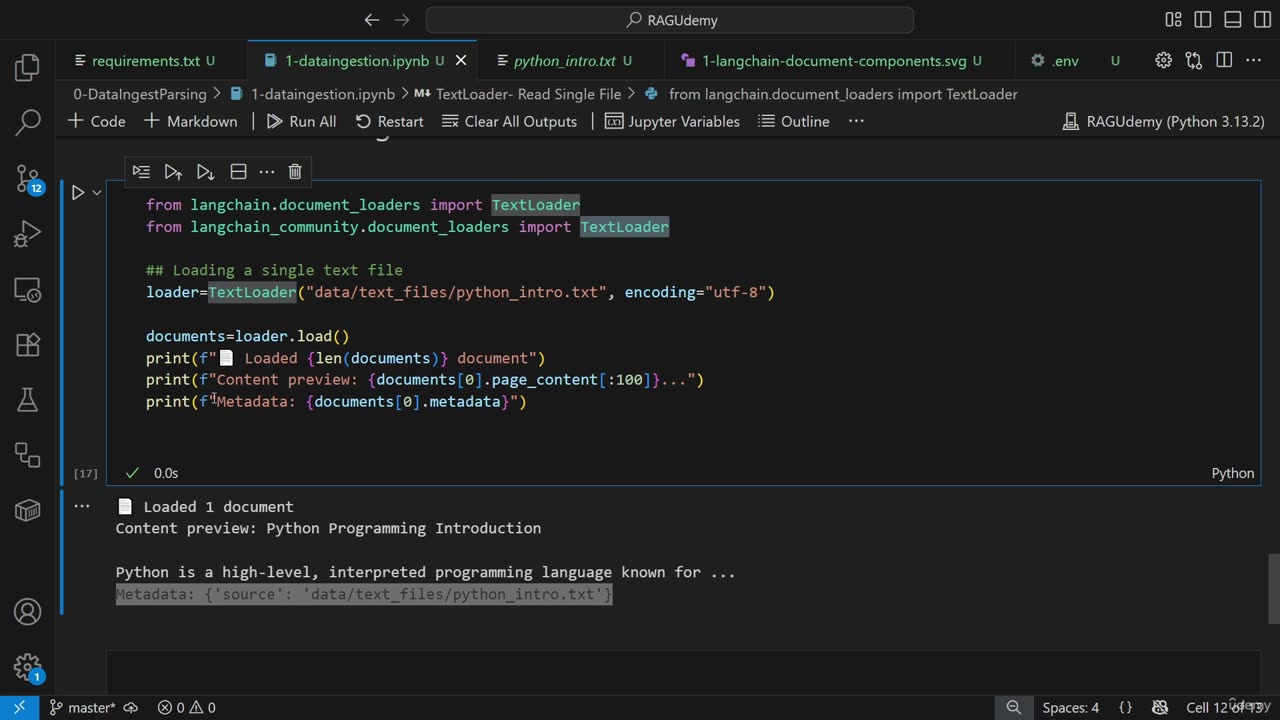This screenshot has width=1280, height=720.
Task: Click the Split Cell icon in cell toolbar
Action: coord(238,172)
